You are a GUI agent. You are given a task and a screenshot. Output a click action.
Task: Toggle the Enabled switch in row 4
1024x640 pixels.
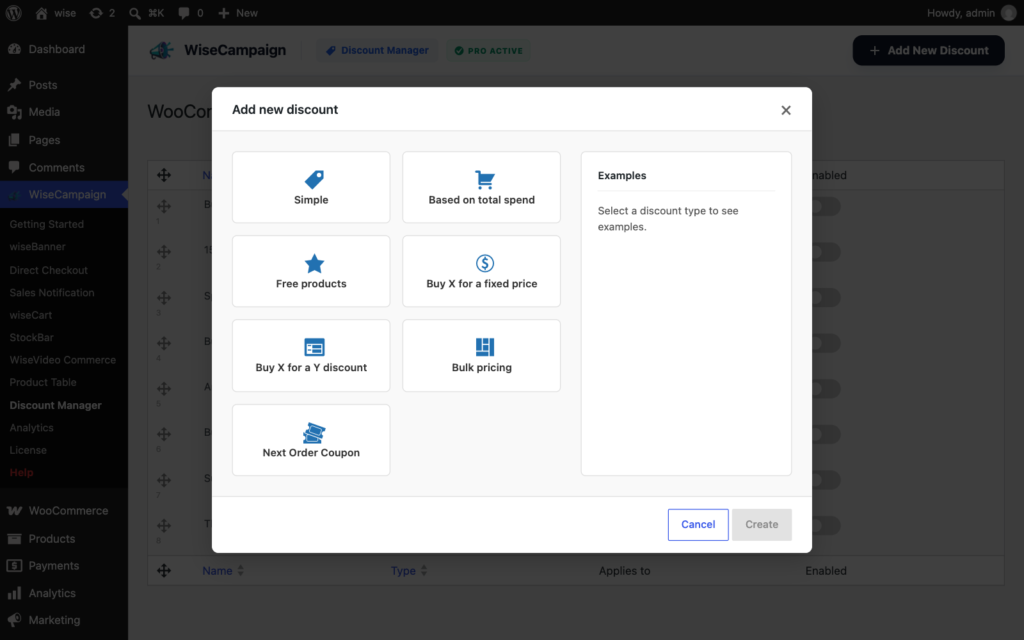[825, 344]
